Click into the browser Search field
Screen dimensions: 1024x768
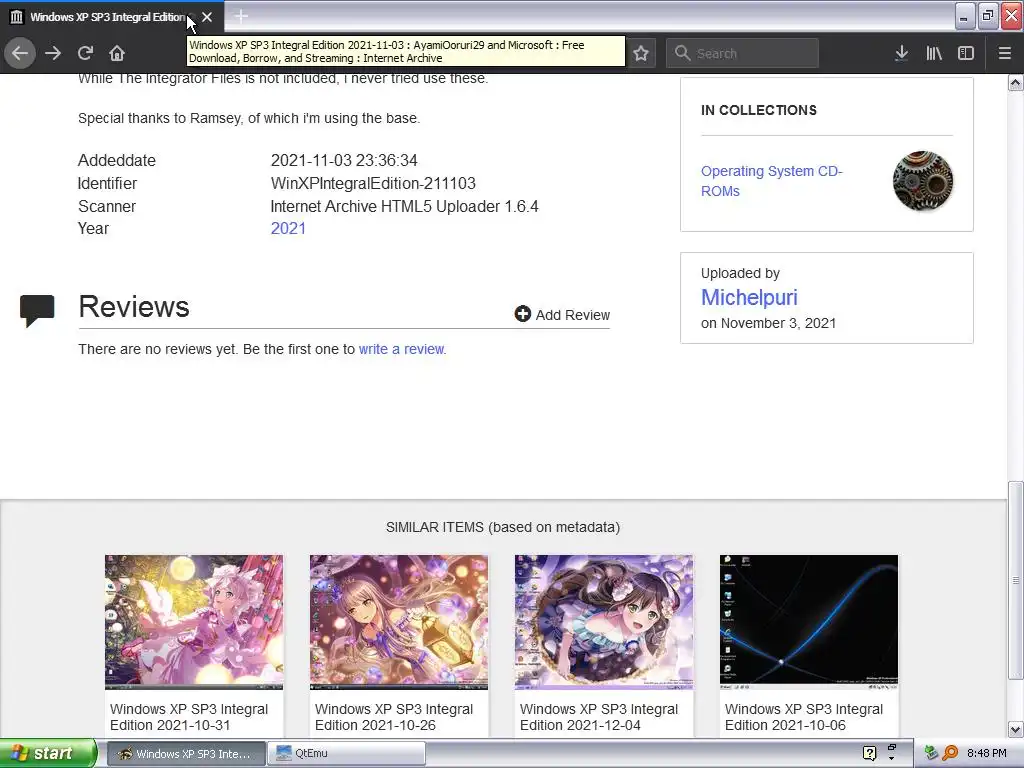742,53
